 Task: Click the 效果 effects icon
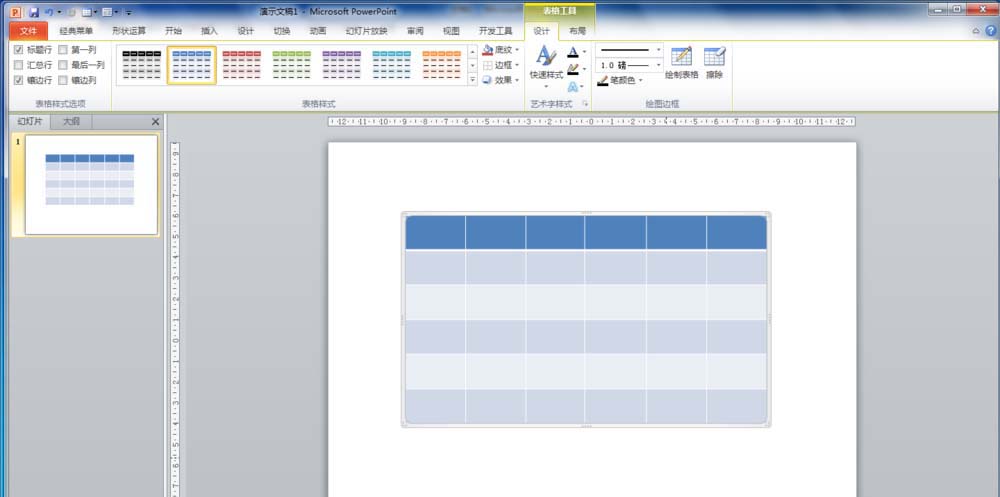[488, 80]
